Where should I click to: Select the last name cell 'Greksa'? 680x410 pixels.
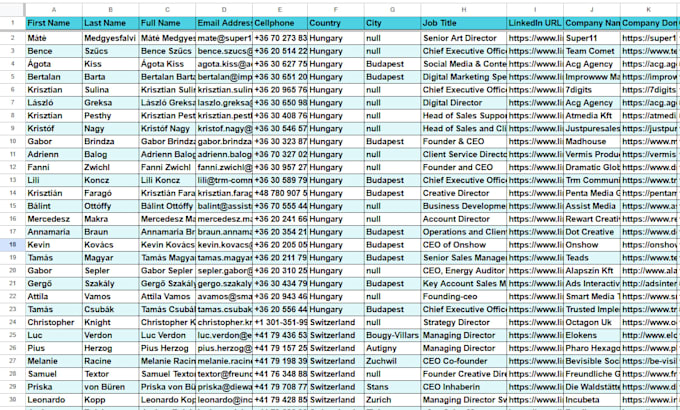(x=111, y=103)
